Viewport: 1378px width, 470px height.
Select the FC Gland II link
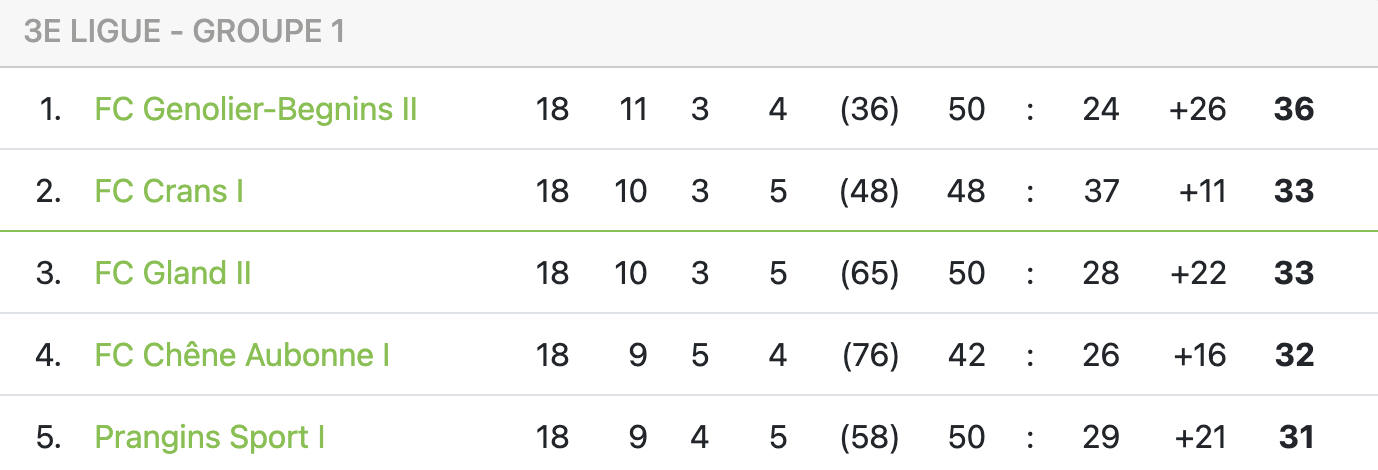(173, 273)
